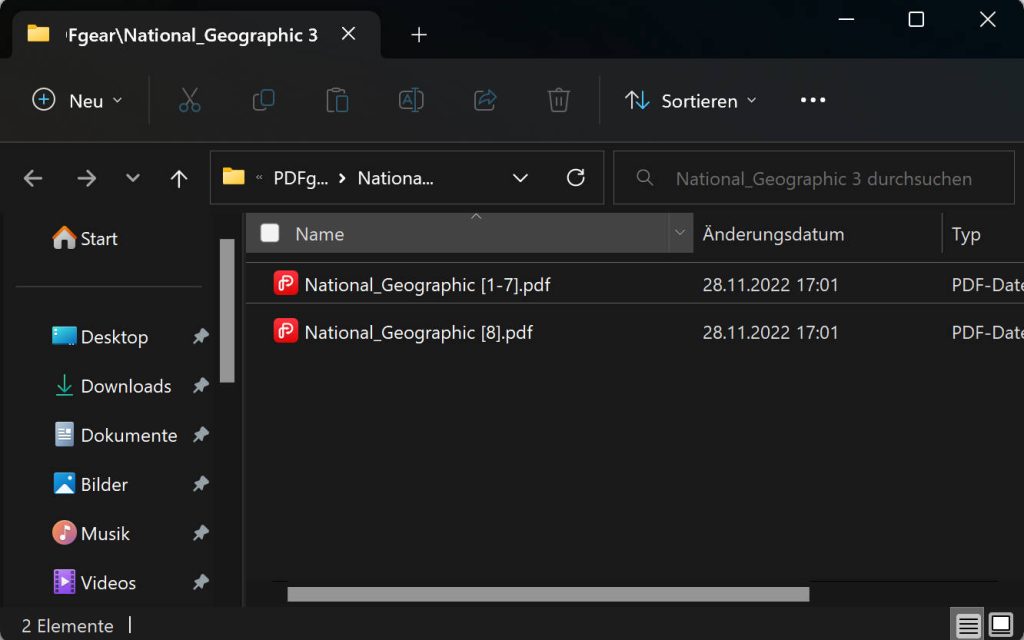Viewport: 1024px width, 640px height.
Task: Click the Paste icon
Action: coord(337,100)
